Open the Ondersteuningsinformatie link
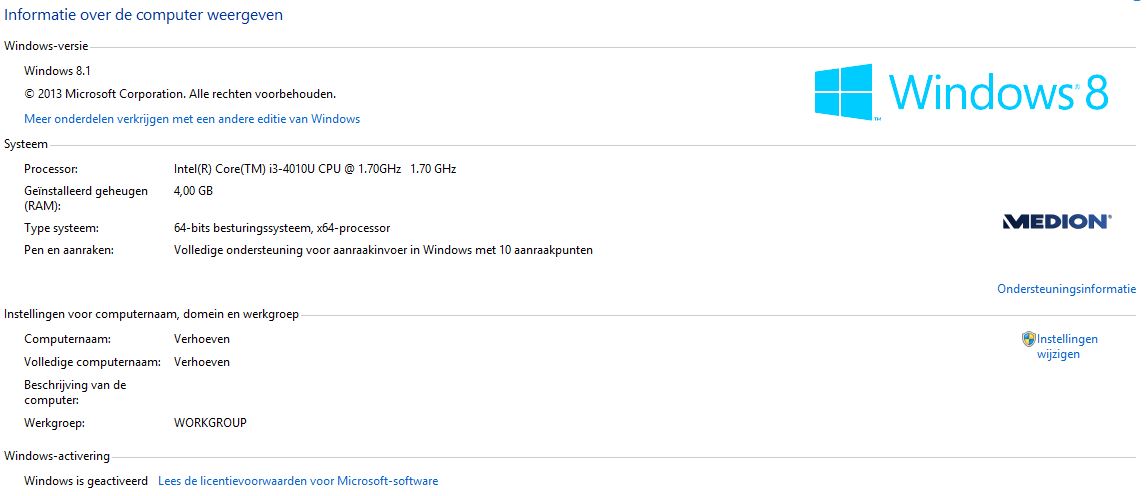Viewport: 1147px width, 496px height. click(1066, 289)
